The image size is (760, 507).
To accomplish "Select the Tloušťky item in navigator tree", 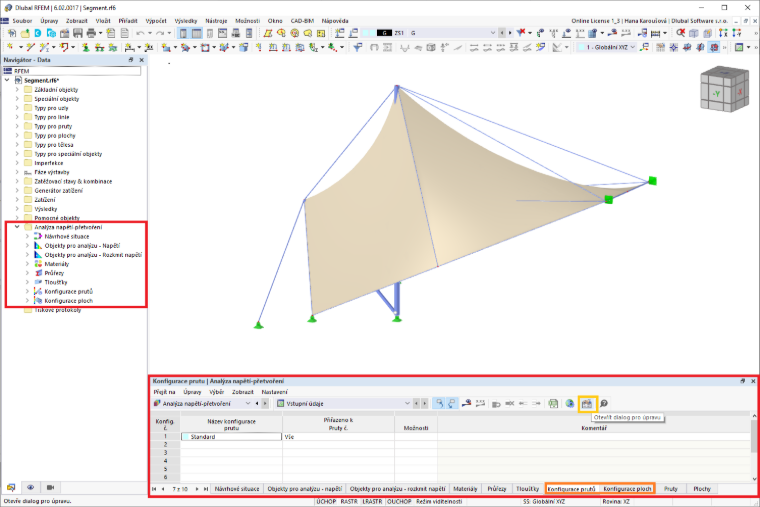I will 56,282.
